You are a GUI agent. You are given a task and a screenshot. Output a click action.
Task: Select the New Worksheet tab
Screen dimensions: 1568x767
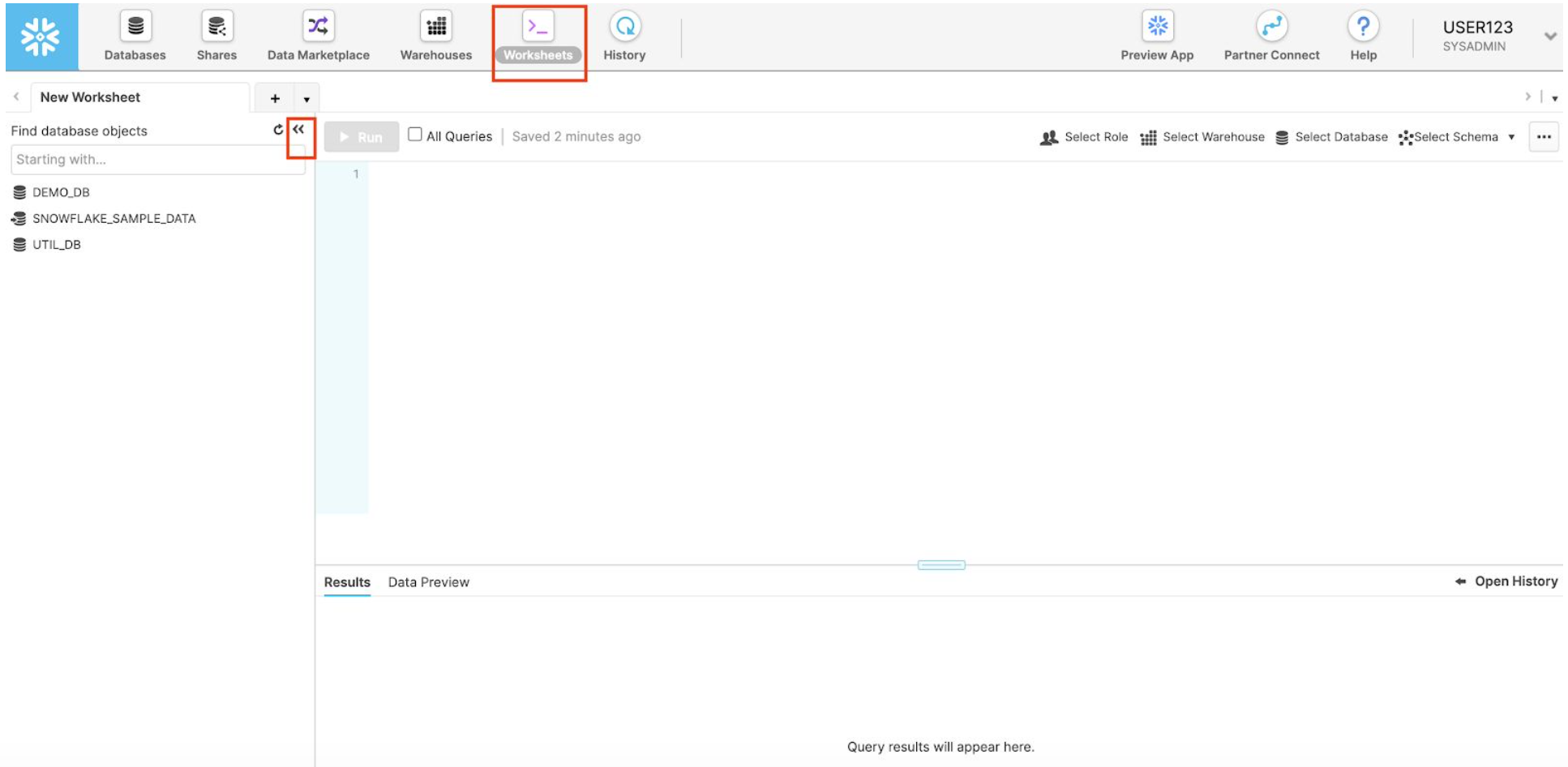pos(91,97)
